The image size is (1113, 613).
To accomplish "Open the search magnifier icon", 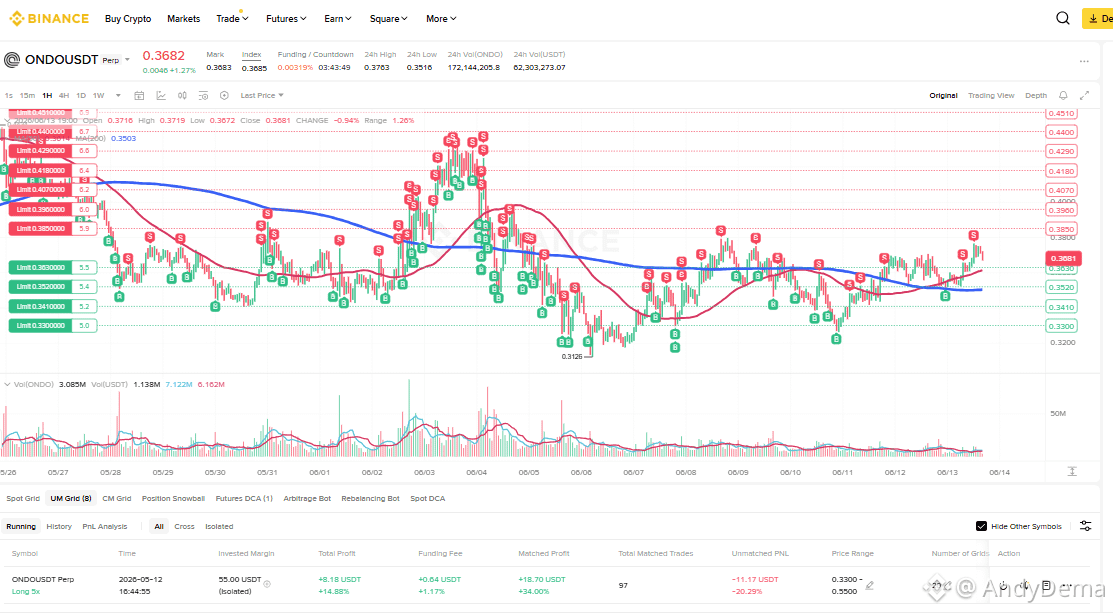I will pyautogui.click(x=1063, y=18).
